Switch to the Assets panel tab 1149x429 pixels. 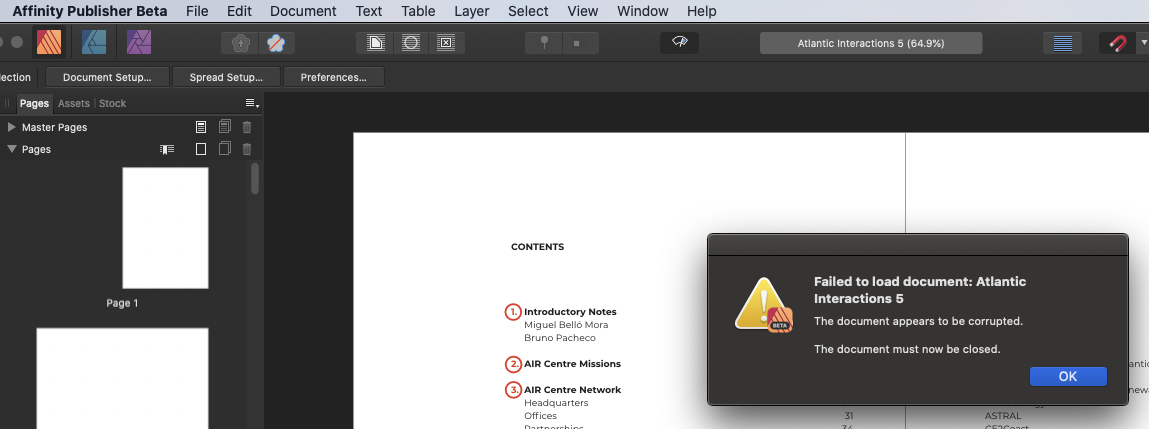click(x=74, y=103)
